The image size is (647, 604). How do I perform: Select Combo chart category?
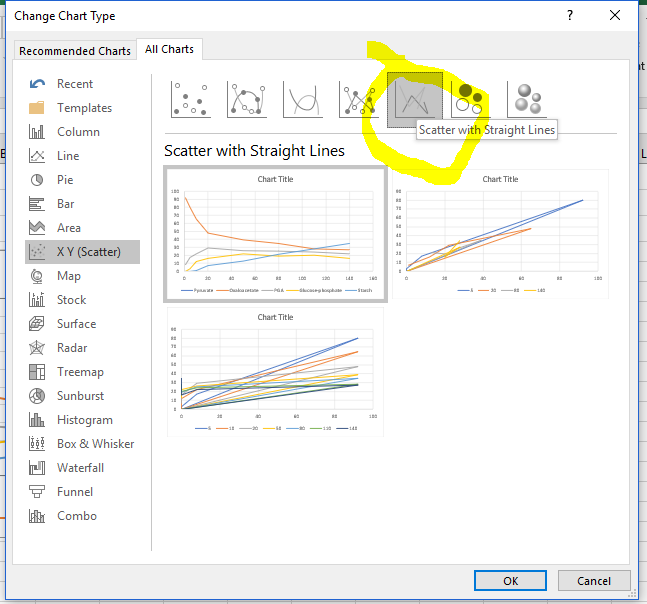83,516
